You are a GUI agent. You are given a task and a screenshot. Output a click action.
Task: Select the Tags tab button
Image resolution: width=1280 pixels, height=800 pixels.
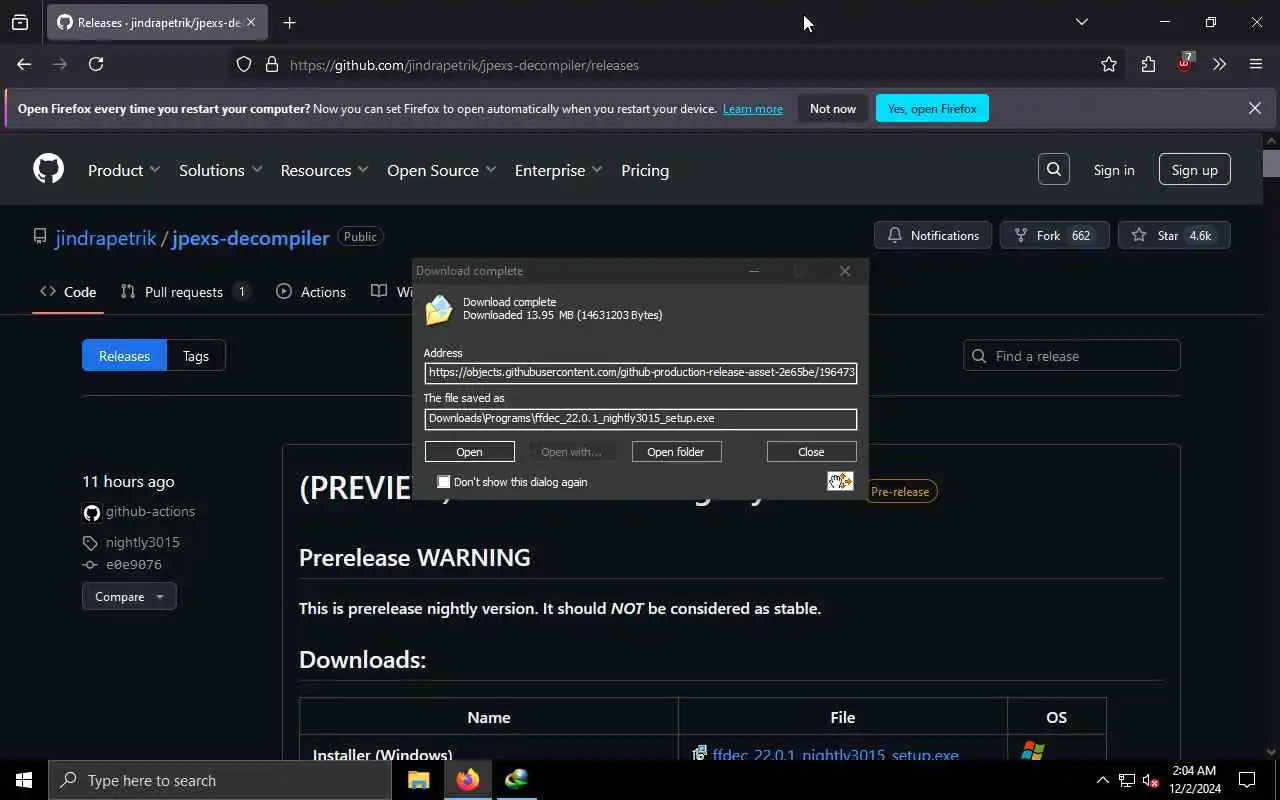coord(196,356)
